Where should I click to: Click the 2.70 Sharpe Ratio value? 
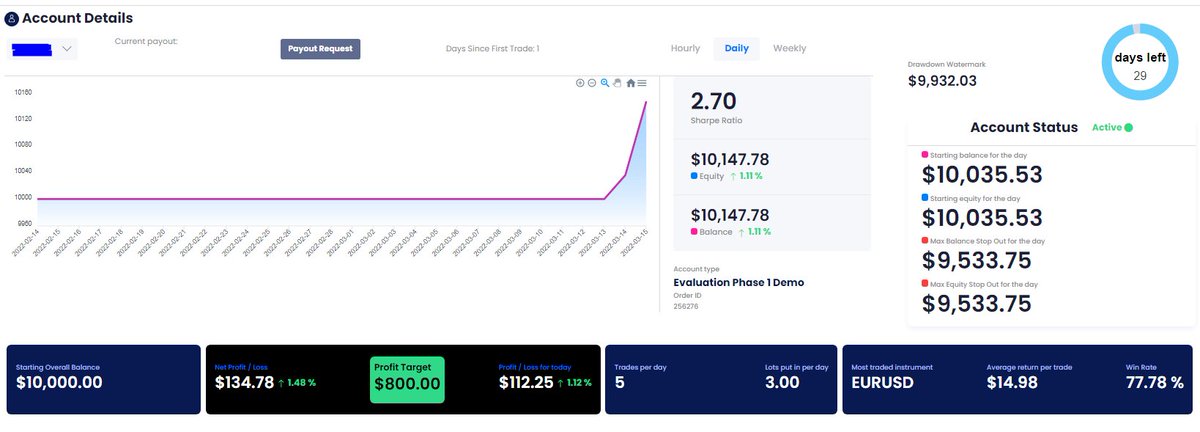pyautogui.click(x=714, y=101)
